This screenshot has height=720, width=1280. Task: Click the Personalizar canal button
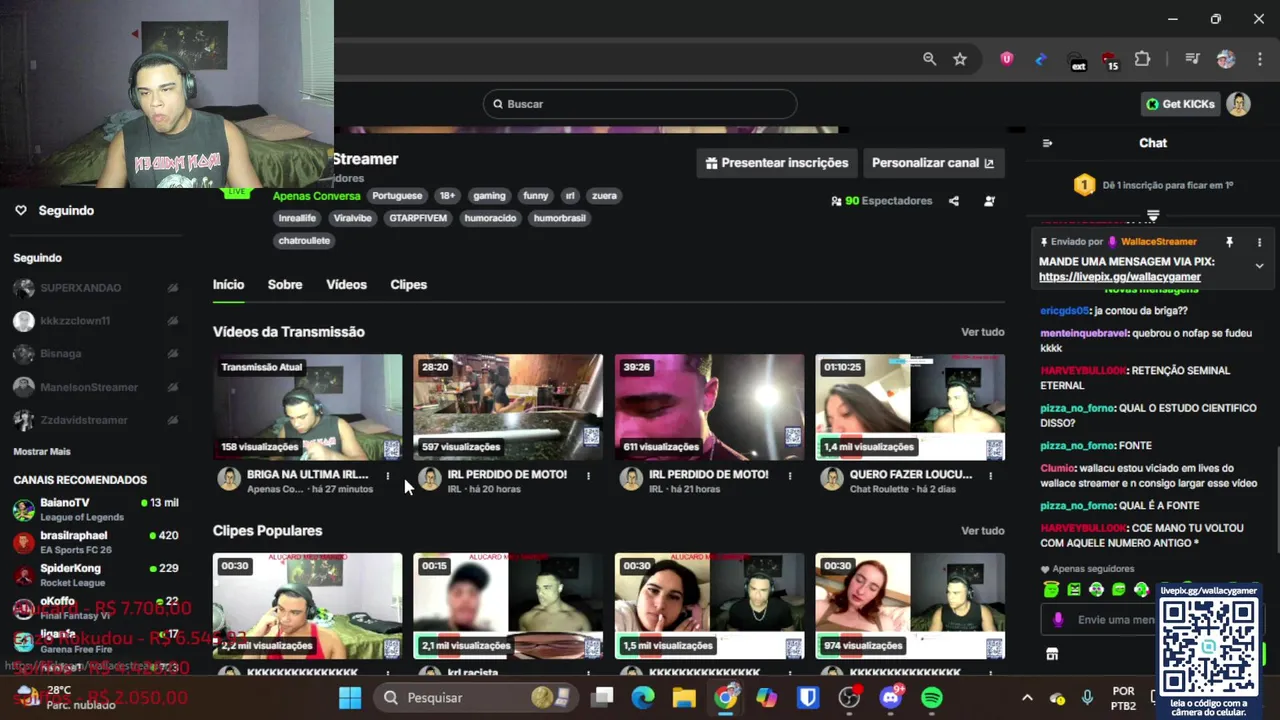click(x=933, y=163)
